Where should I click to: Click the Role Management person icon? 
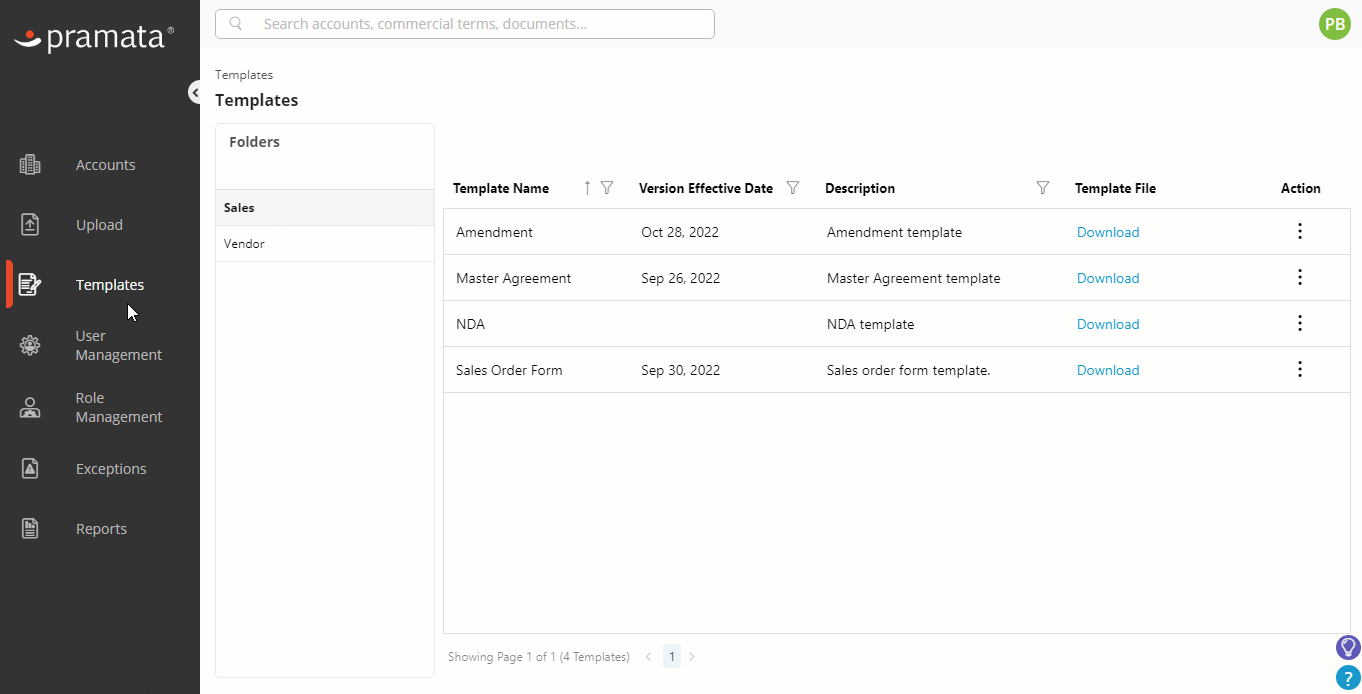click(x=30, y=408)
